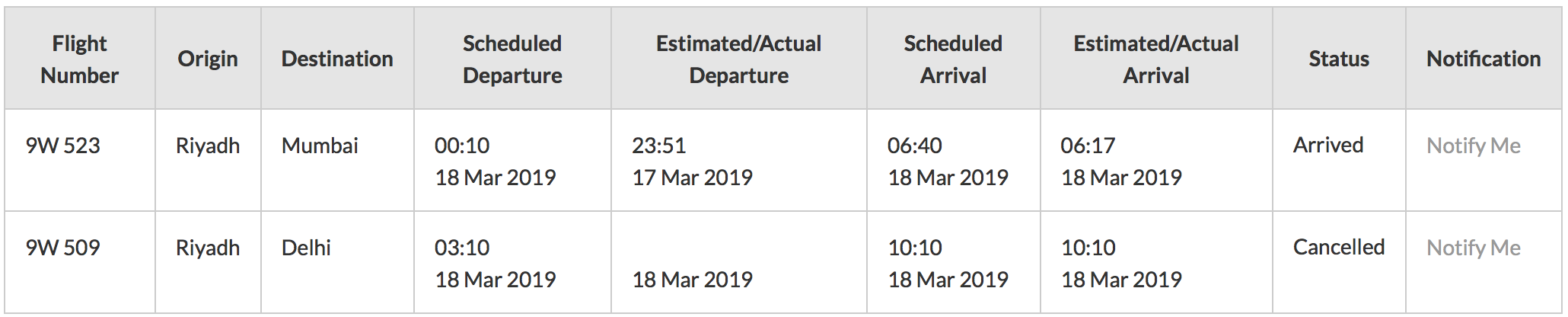
Task: Click the Destination column header
Action: (337, 59)
